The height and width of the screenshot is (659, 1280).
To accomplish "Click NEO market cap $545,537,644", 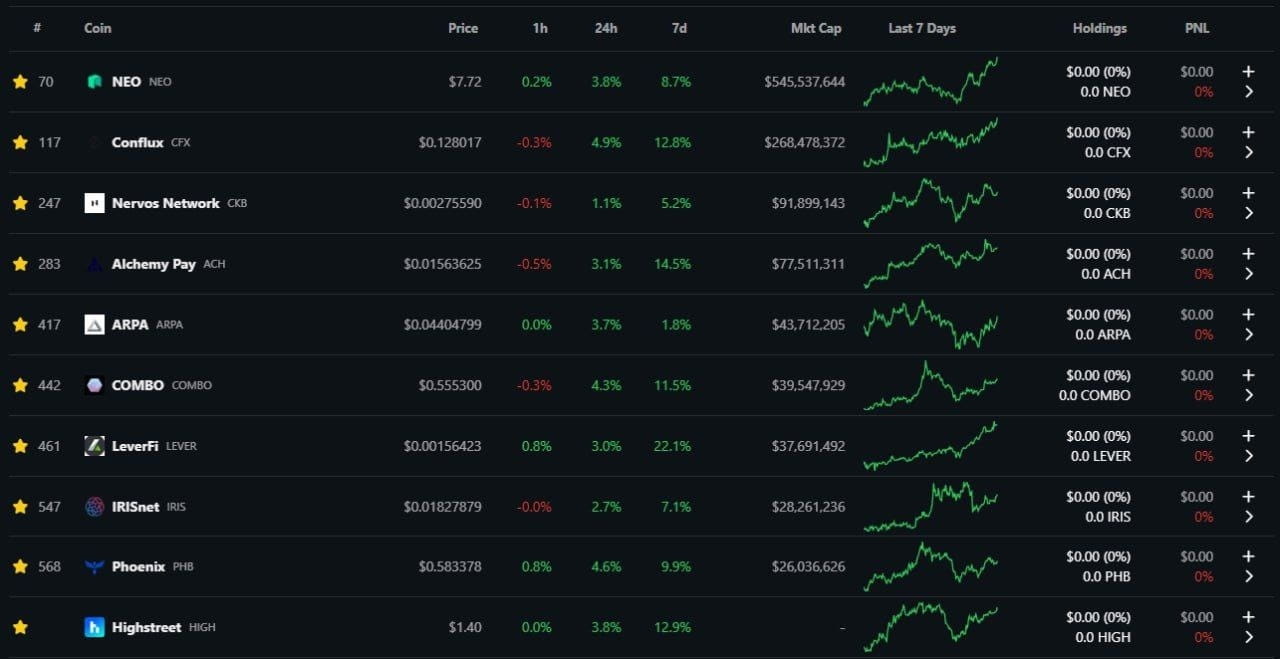I will 805,82.
